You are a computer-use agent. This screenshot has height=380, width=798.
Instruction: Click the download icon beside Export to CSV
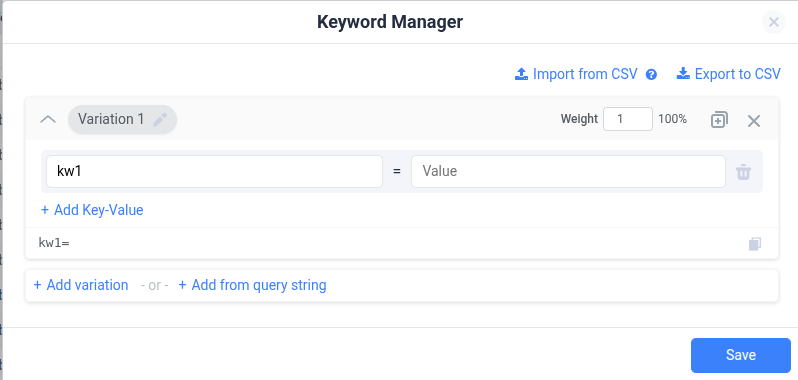[682, 74]
